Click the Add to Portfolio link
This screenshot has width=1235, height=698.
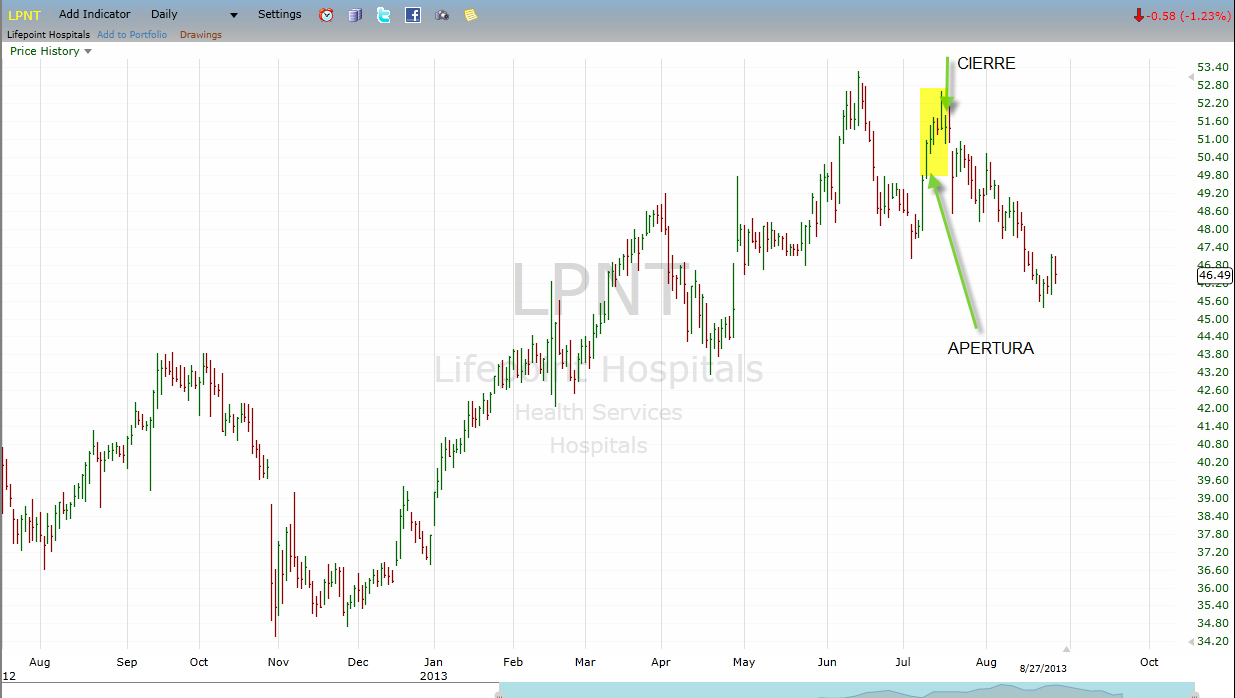tap(132, 35)
